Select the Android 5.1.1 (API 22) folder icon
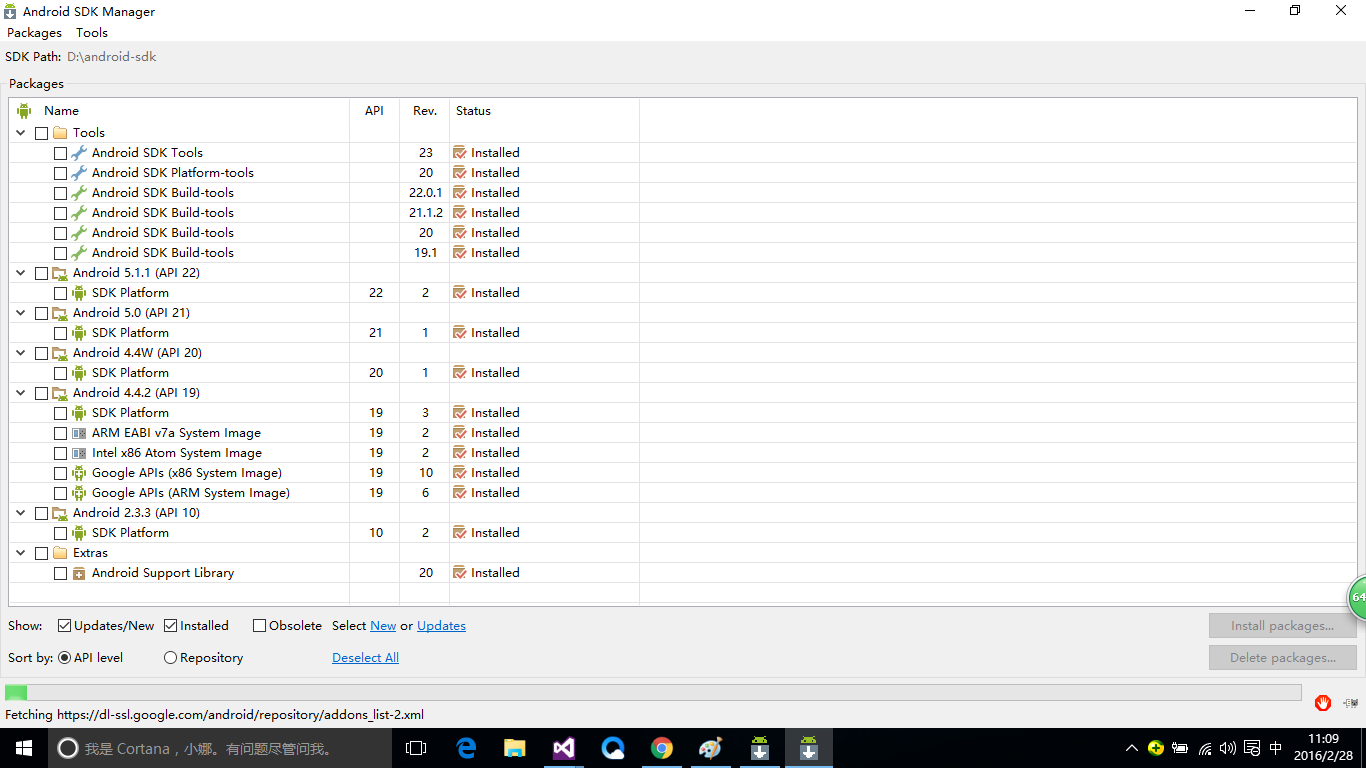 click(60, 273)
